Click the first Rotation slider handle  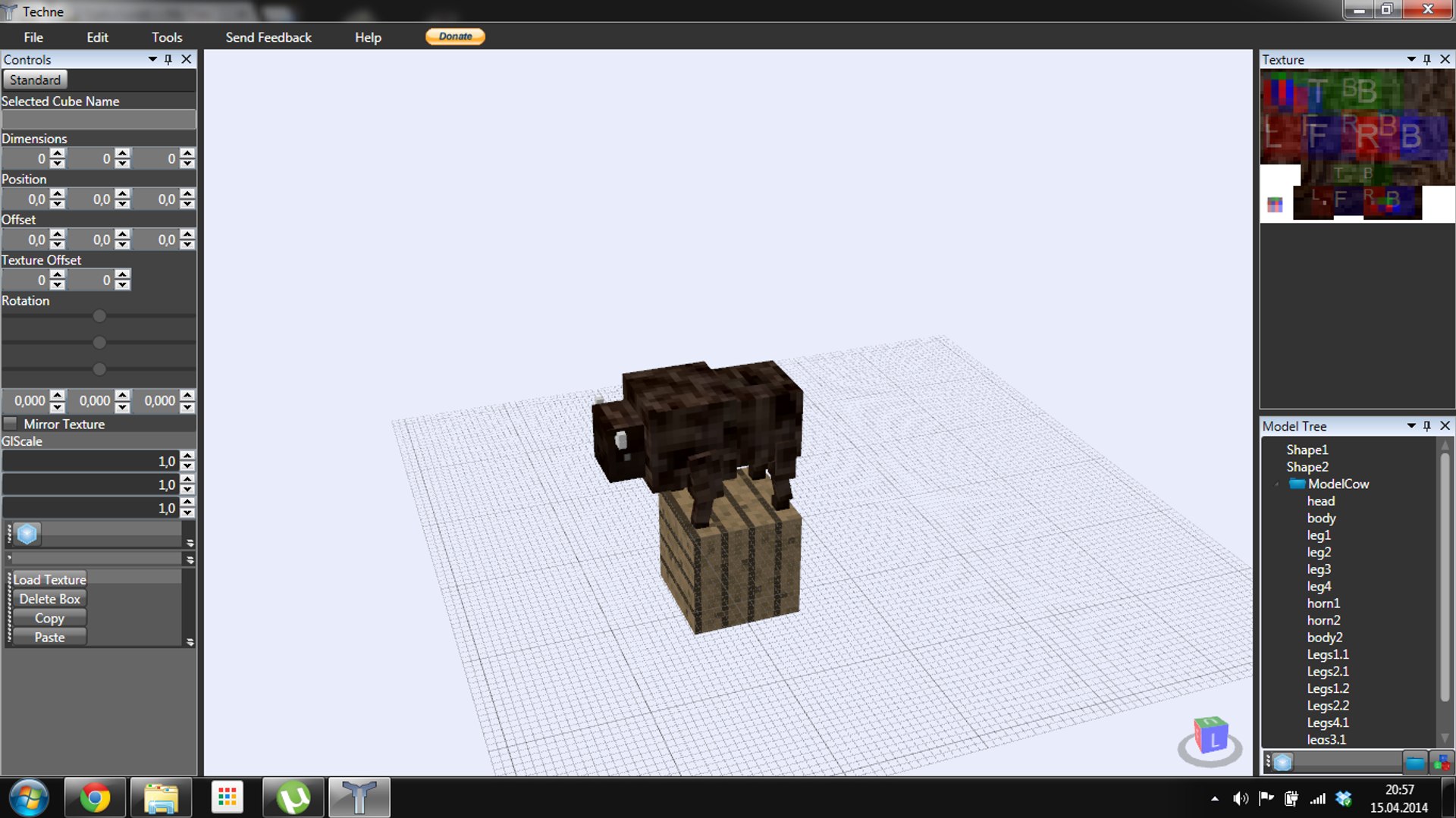coord(99,316)
